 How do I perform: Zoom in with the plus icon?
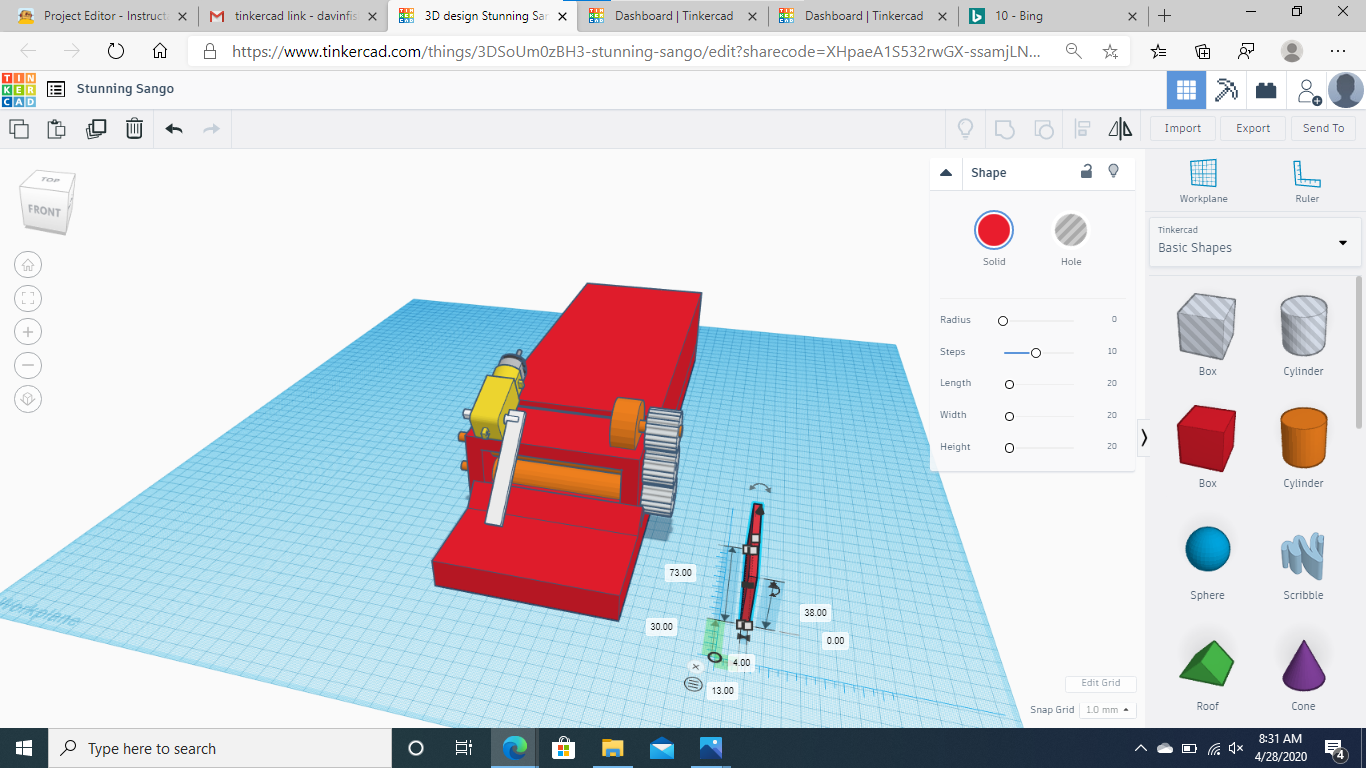28,332
